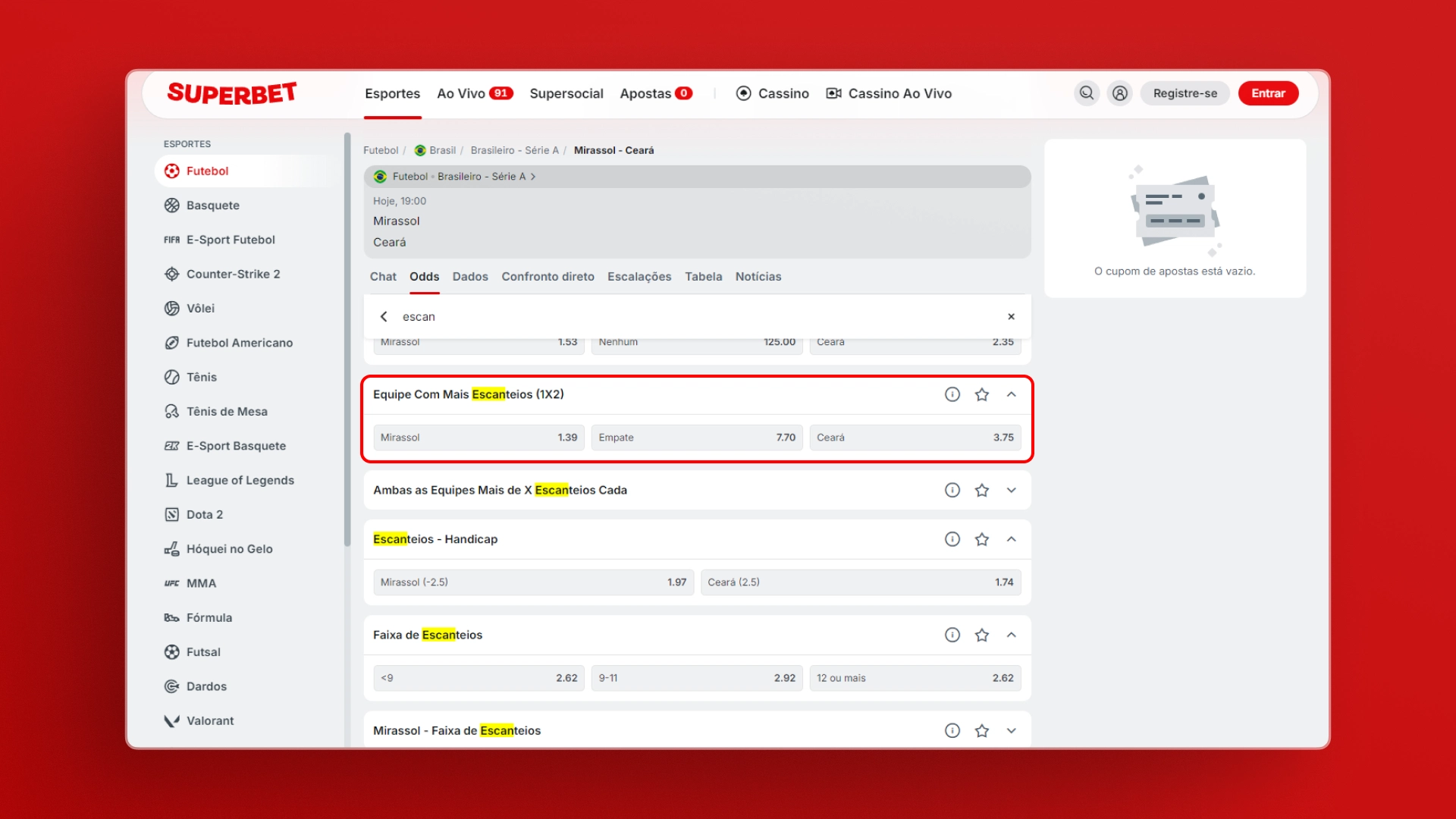
Task: Open the search magnifier icon in header
Action: (x=1087, y=93)
